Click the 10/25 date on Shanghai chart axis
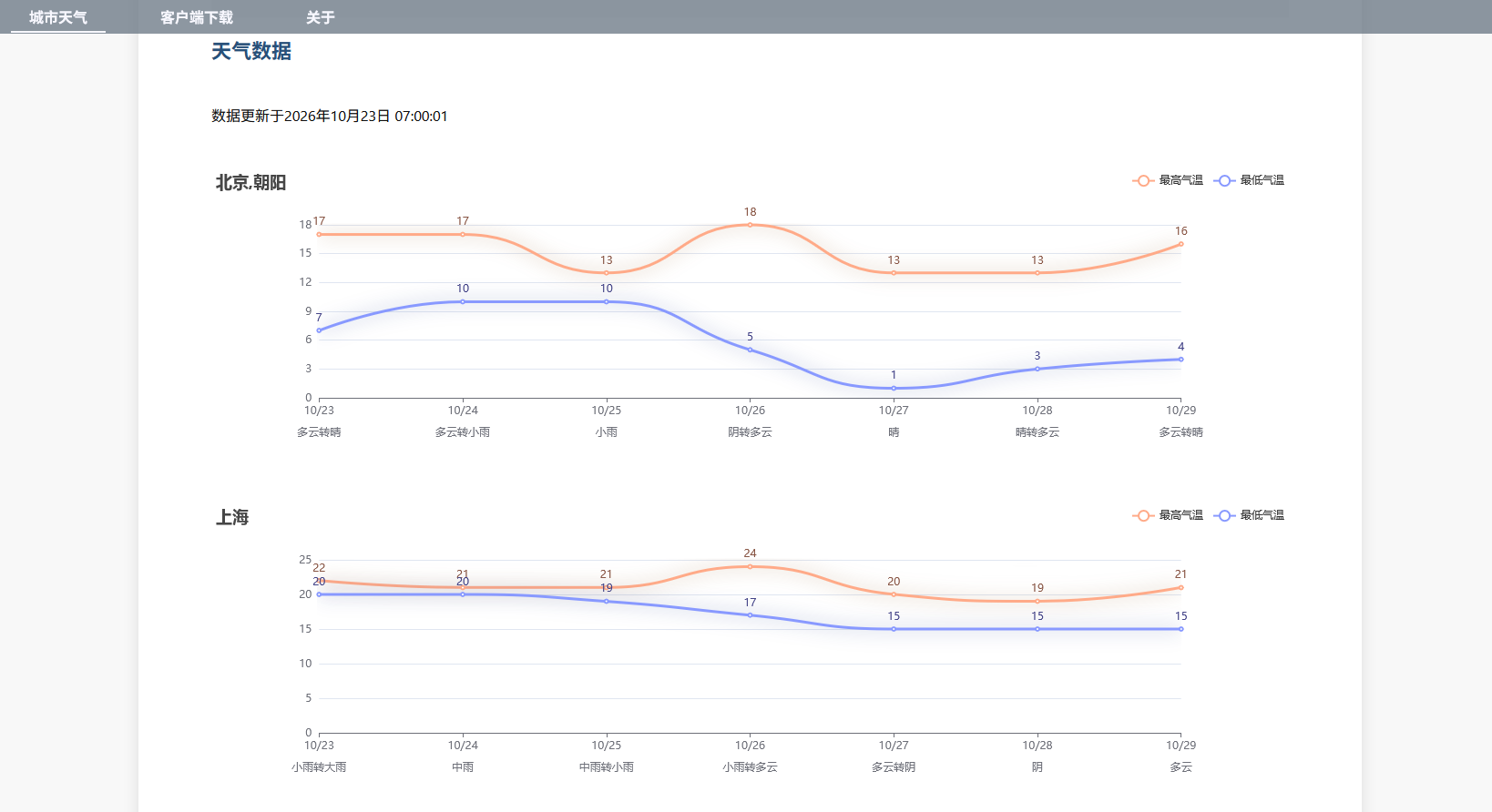1492x812 pixels. pos(607,746)
